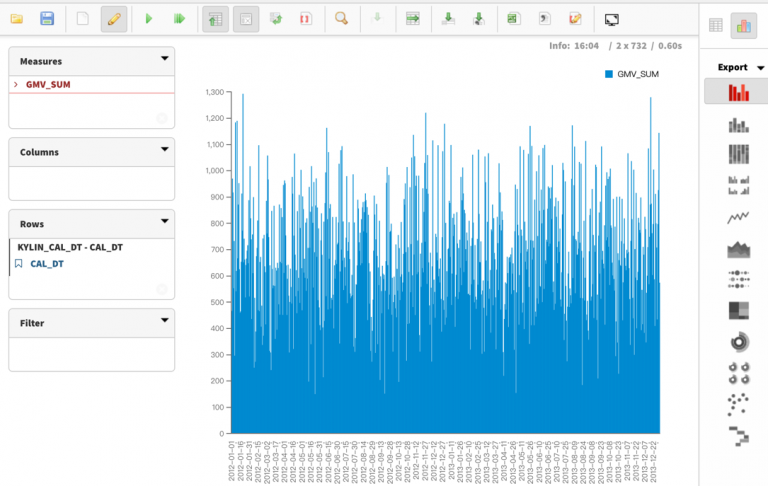
Task: Click the blue GMV_SUM legend swatch
Action: tap(609, 74)
